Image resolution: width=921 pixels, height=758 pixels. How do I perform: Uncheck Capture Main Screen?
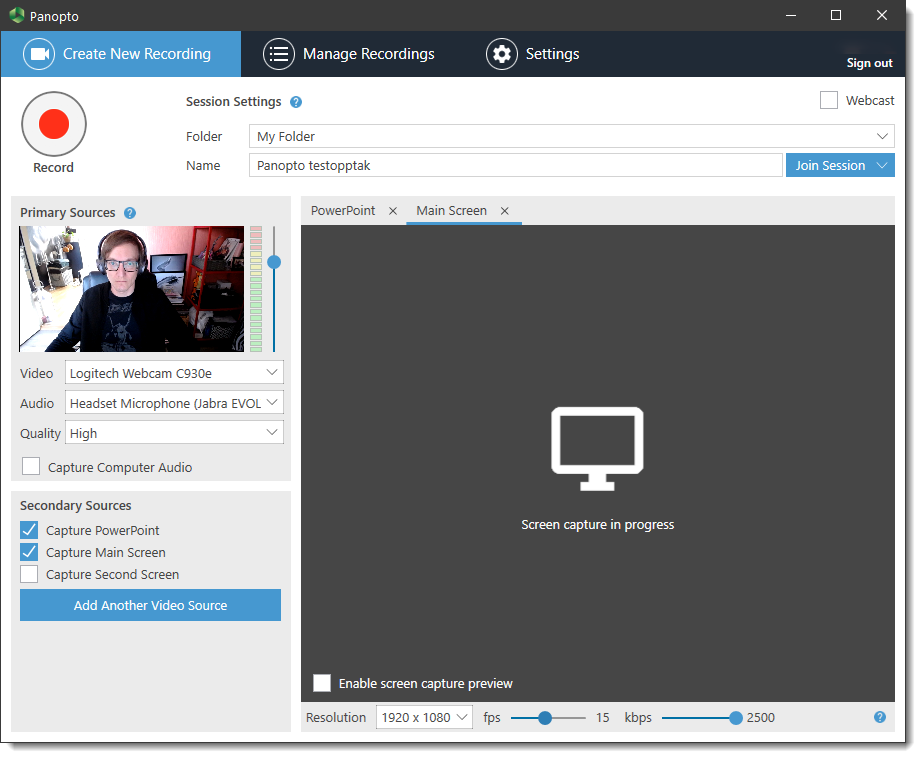pos(29,552)
